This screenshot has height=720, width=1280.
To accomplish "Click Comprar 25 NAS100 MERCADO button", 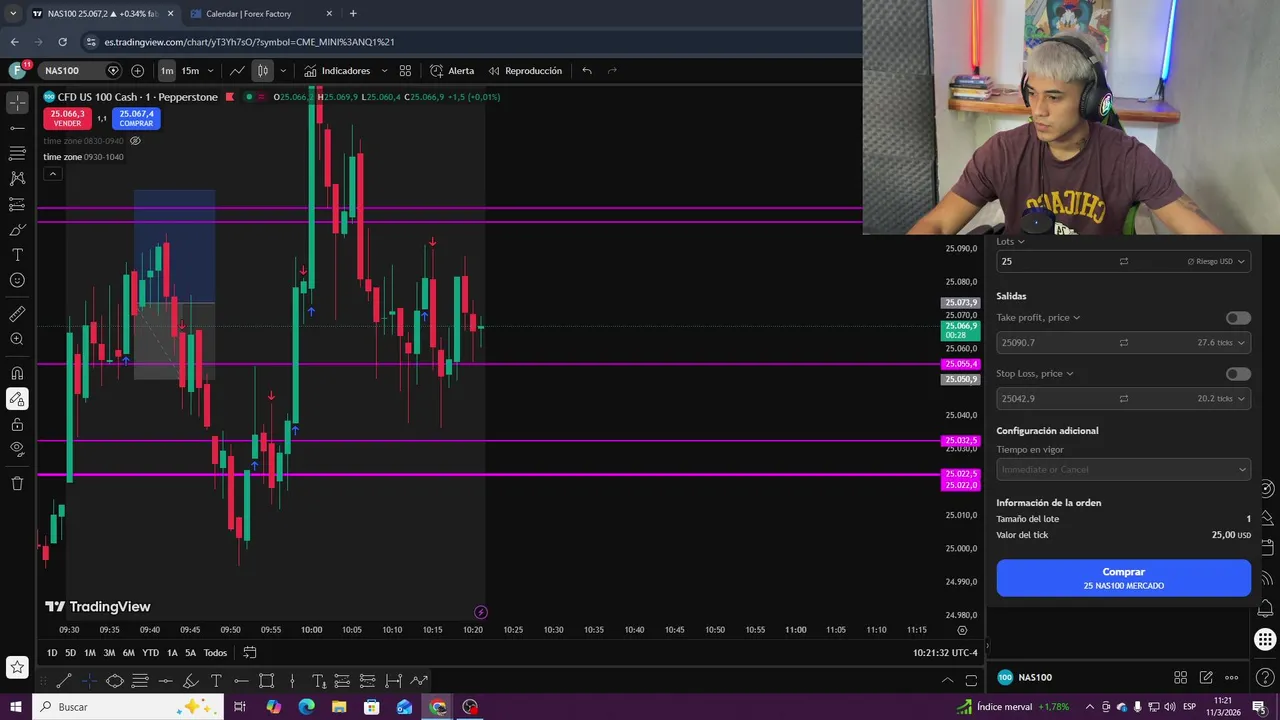I will click(1123, 578).
